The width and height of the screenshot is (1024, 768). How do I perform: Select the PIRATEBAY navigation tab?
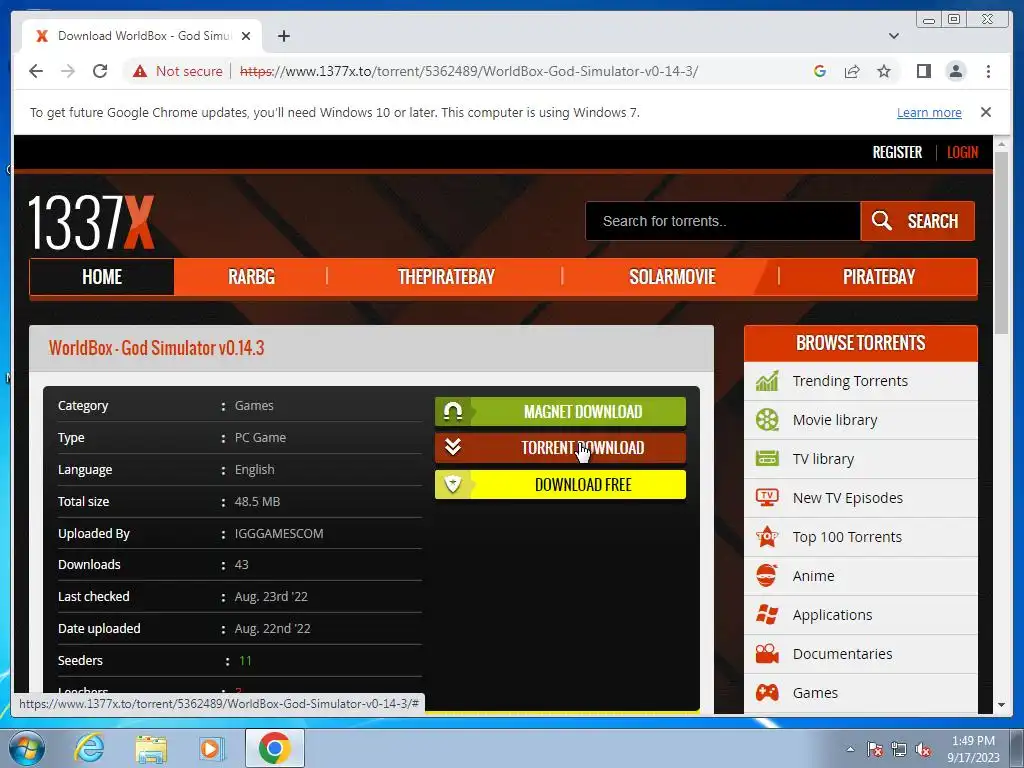click(878, 277)
